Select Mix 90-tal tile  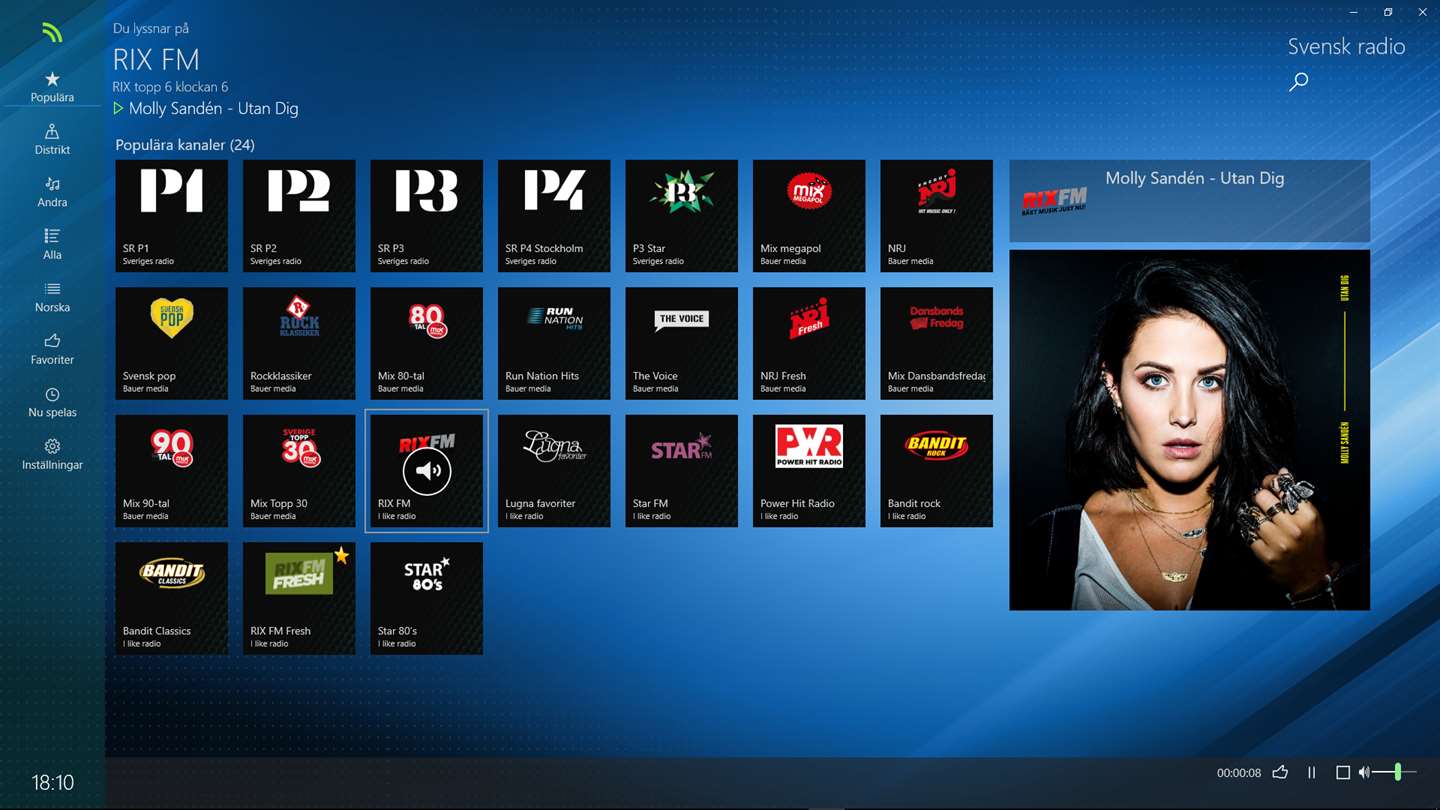tap(171, 471)
